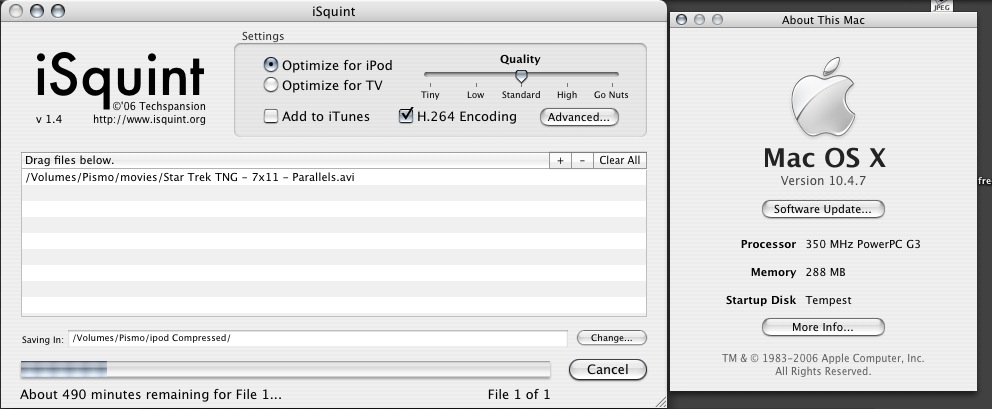Click the 'File 1 of 1' status text

519,394
